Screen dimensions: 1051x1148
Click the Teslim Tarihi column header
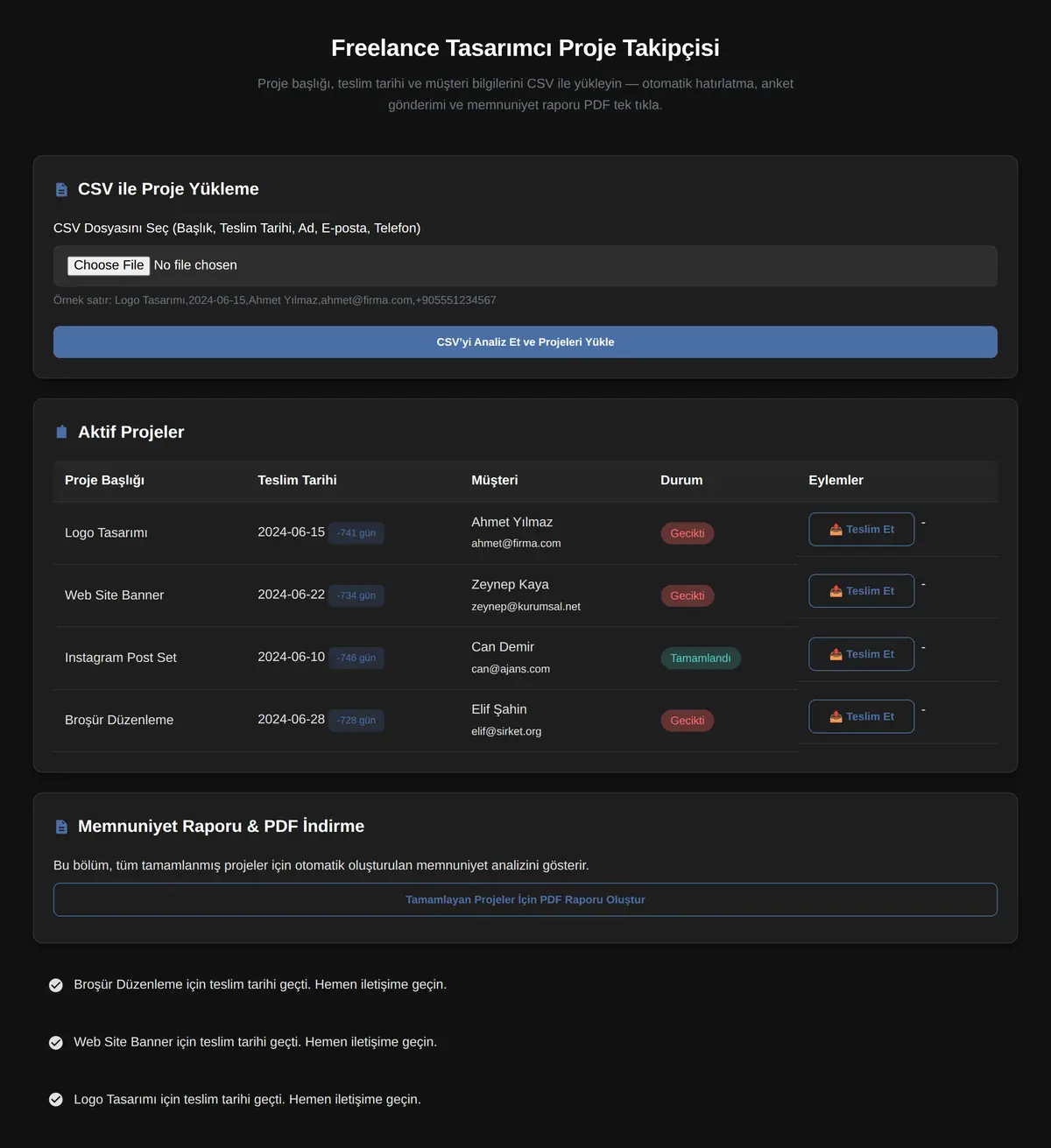pyautogui.click(x=297, y=480)
